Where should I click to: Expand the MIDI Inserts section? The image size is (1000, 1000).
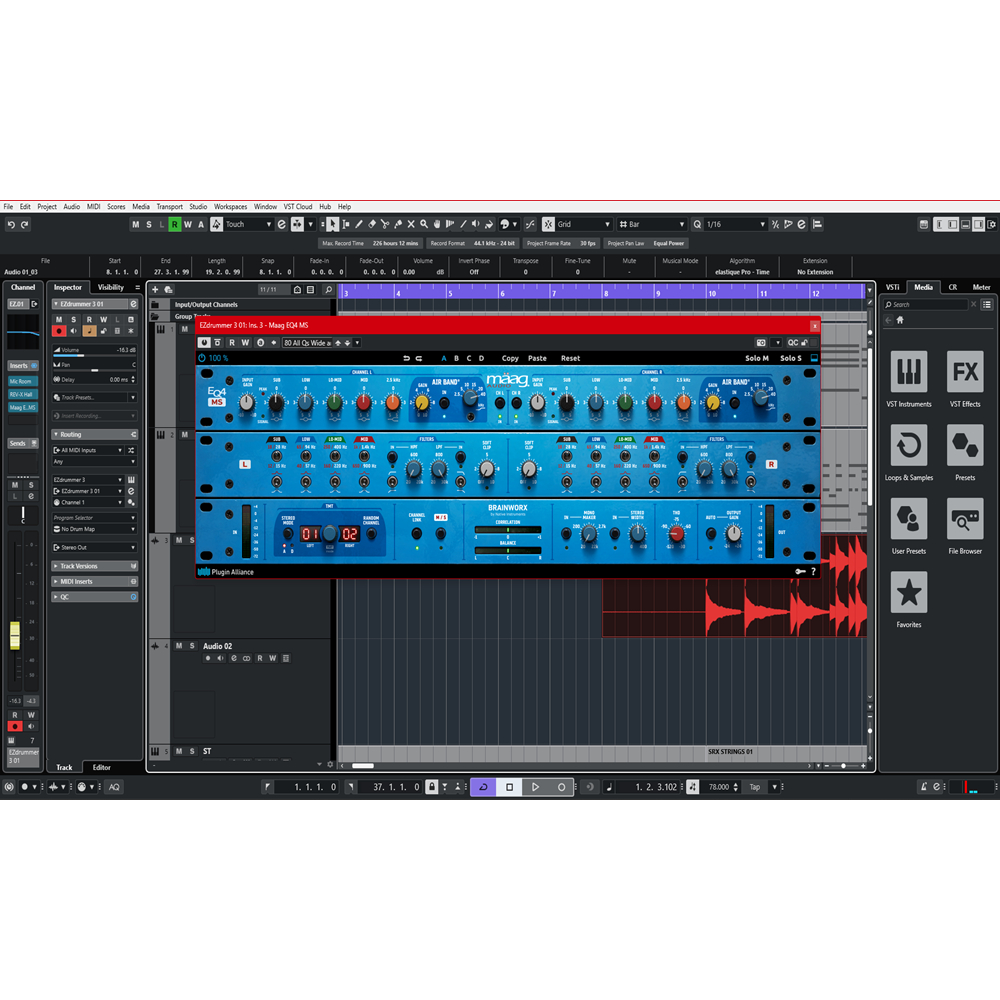pyautogui.click(x=94, y=582)
